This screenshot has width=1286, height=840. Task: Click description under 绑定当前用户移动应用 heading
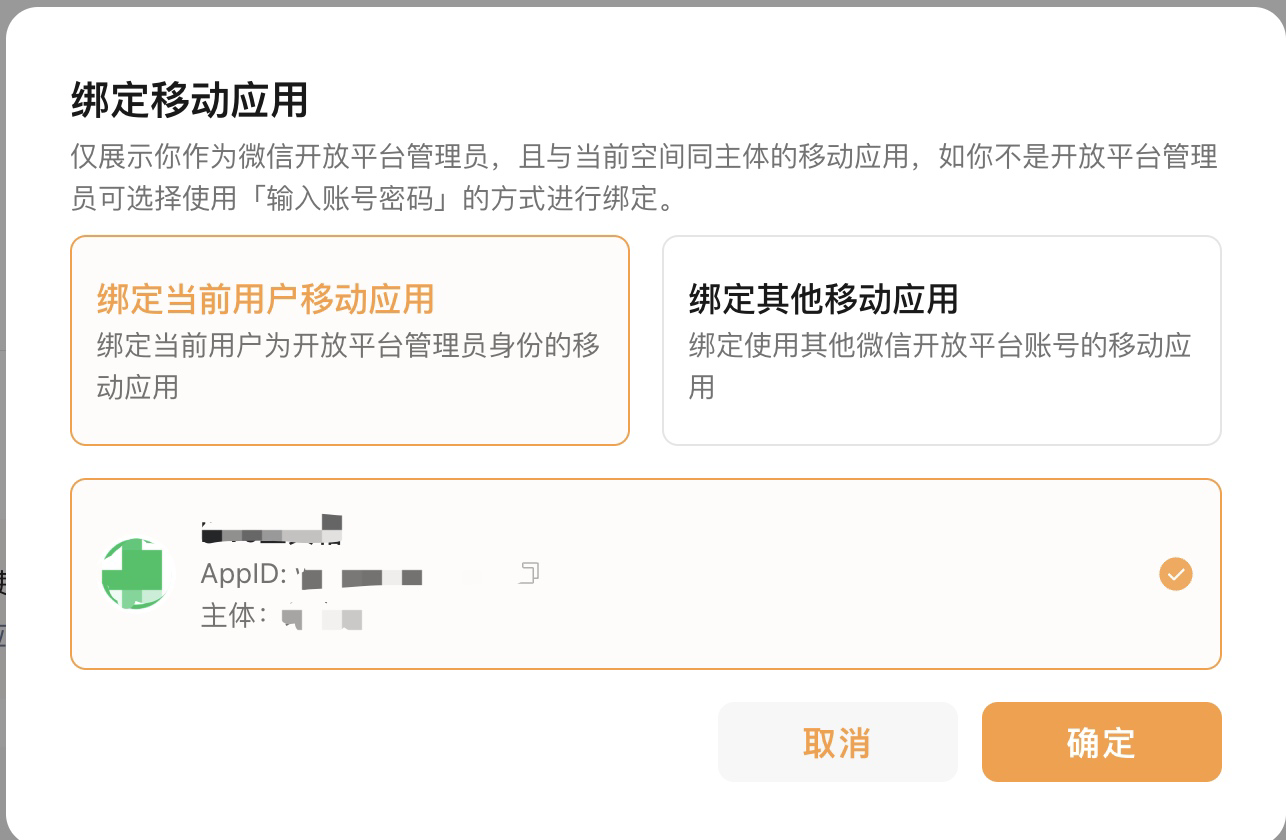point(347,366)
